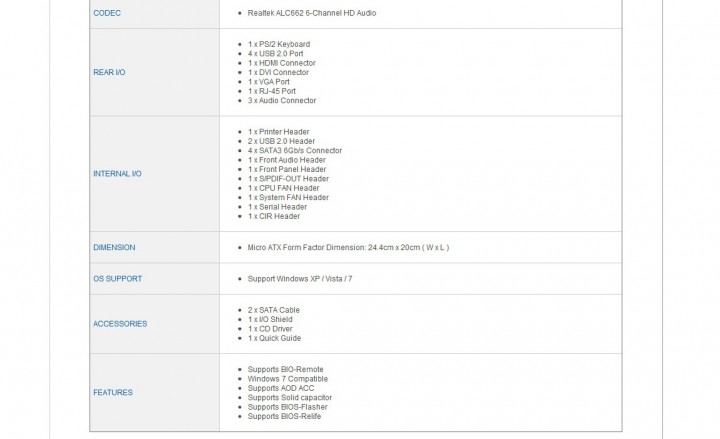Click the INTERNAL I/O row label

[117, 174]
